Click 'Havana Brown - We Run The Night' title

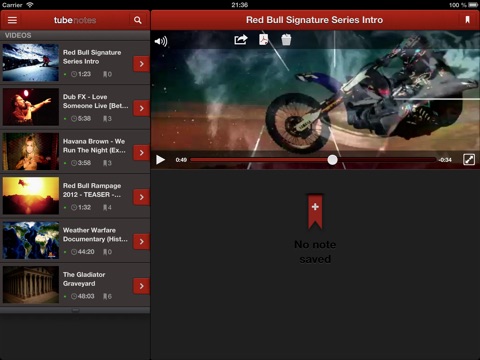click(x=94, y=146)
